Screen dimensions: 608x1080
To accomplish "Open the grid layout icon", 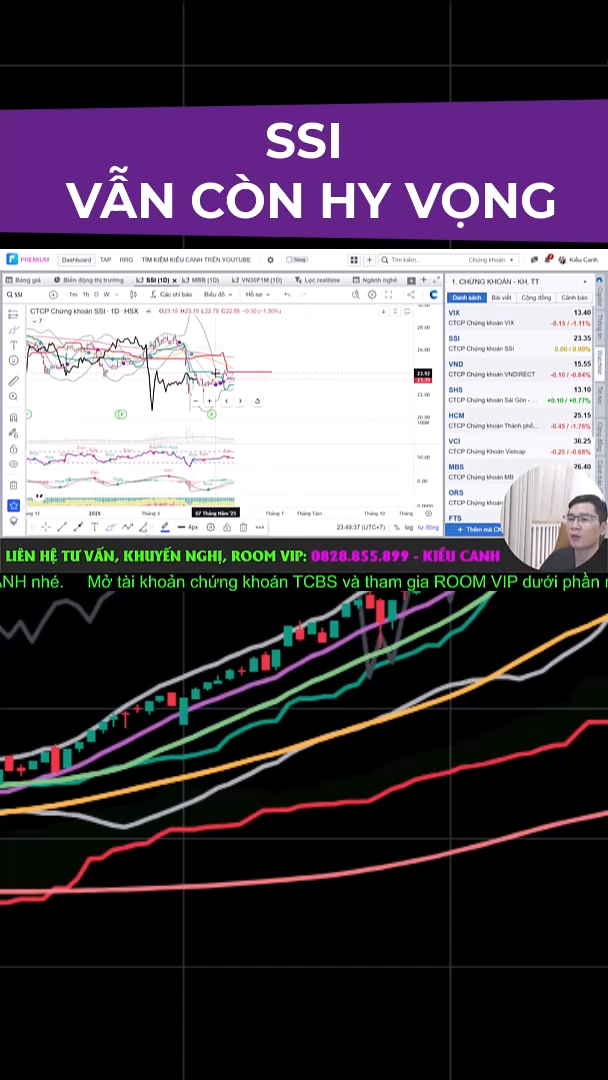I will pos(354,260).
